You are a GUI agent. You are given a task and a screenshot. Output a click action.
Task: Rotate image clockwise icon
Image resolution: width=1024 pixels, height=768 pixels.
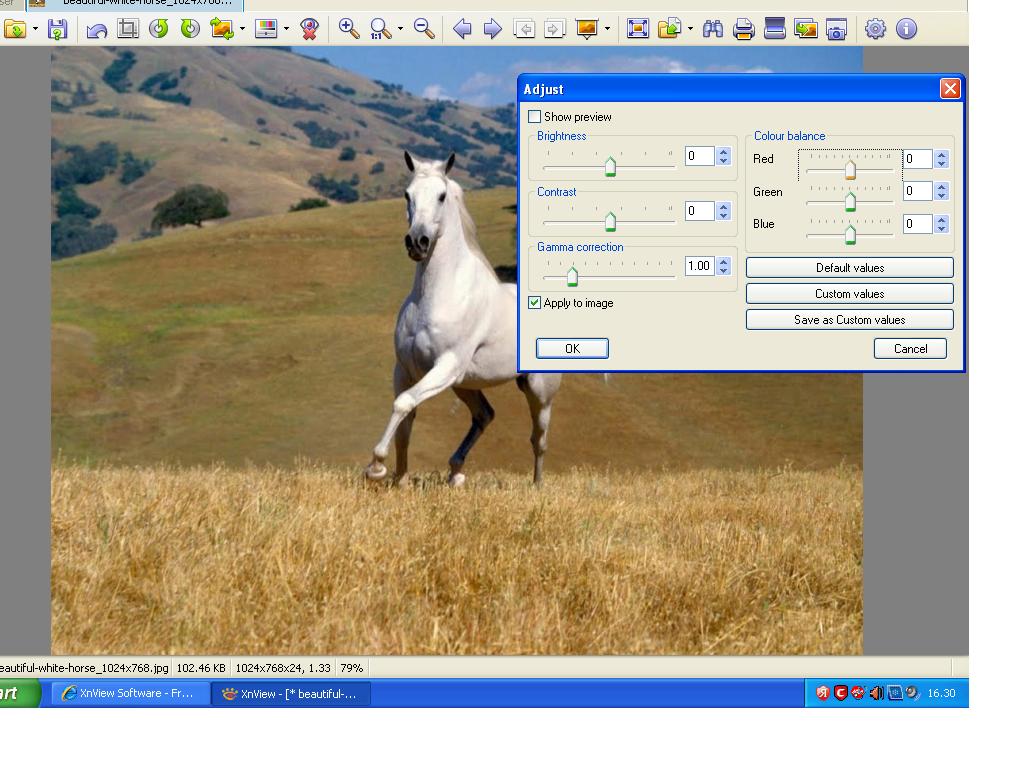point(190,29)
